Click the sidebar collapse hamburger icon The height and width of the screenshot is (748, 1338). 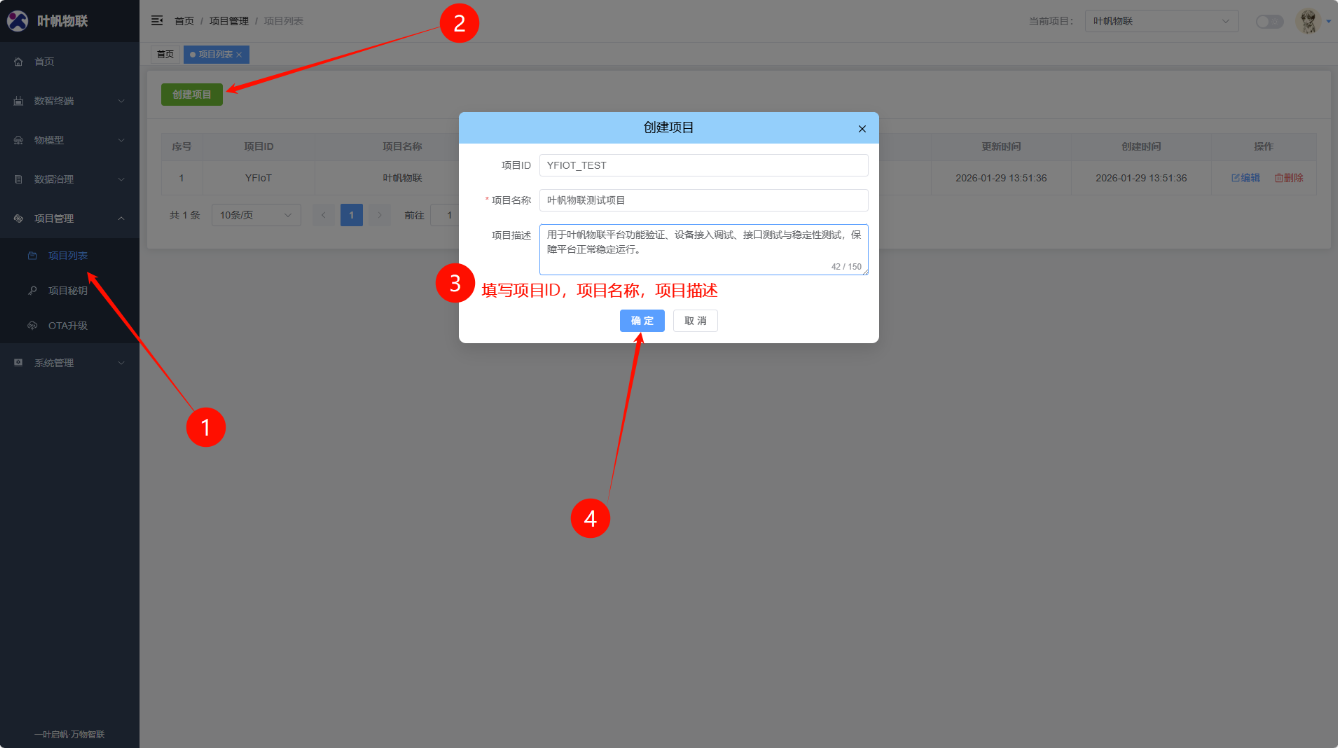click(x=157, y=20)
